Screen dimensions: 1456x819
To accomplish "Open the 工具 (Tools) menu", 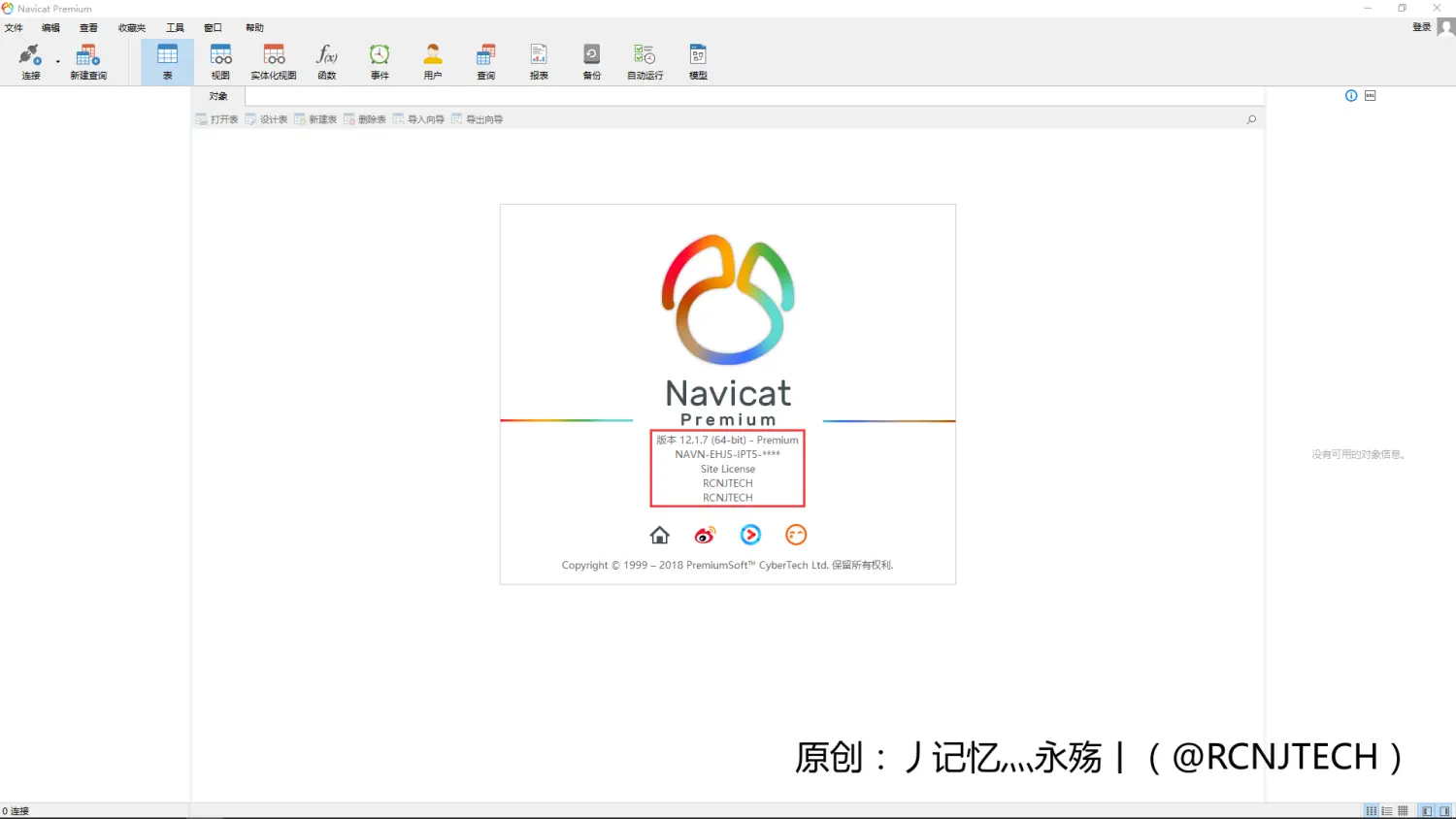I will tap(175, 28).
